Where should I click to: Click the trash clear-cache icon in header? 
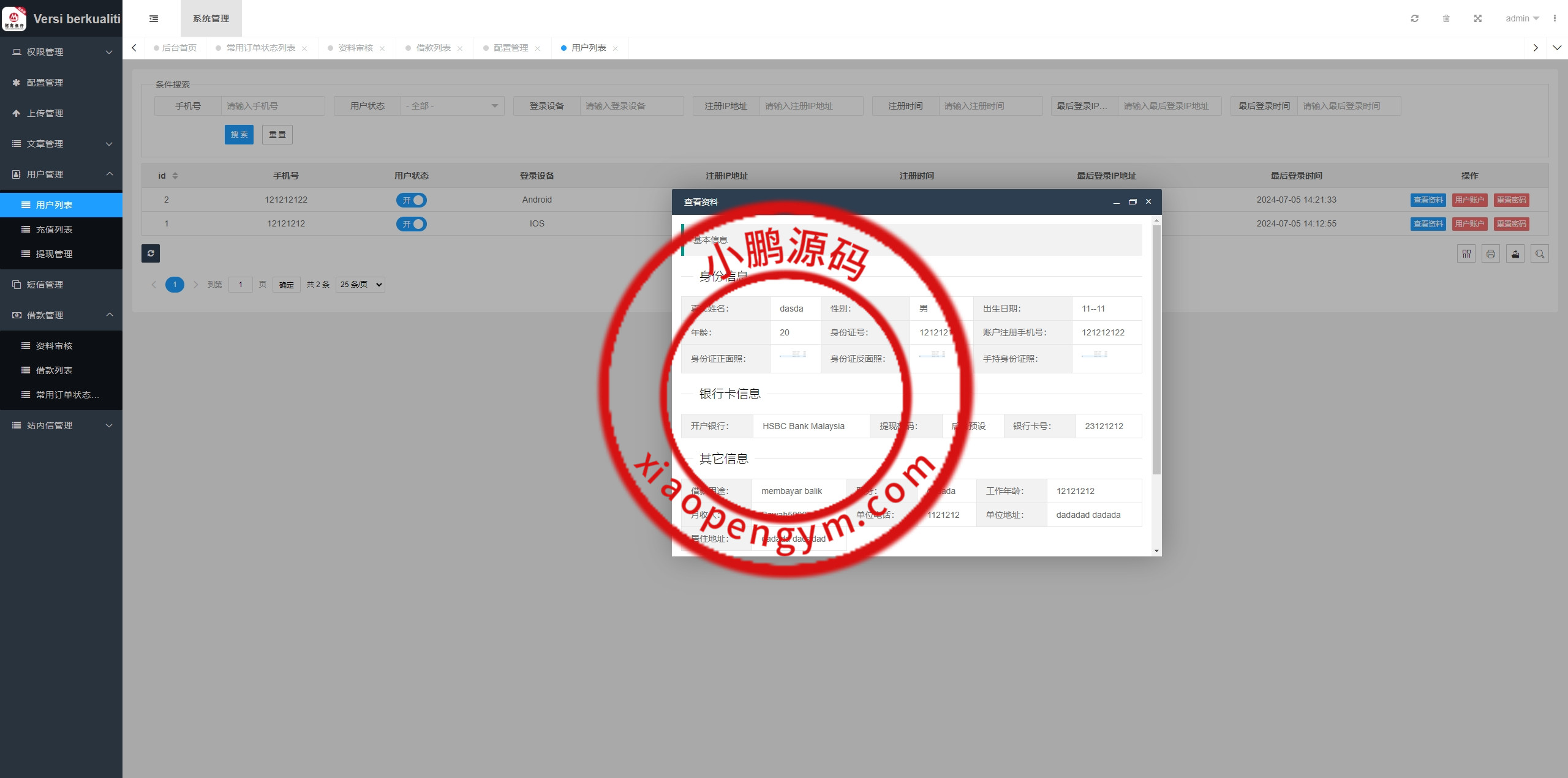[1446, 18]
